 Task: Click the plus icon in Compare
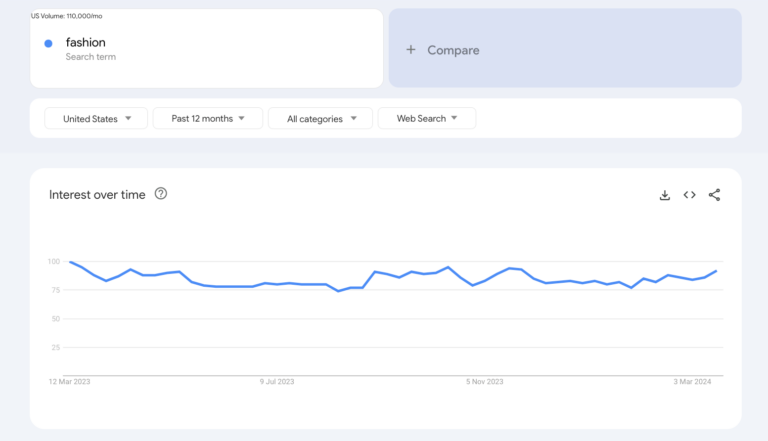pos(411,49)
